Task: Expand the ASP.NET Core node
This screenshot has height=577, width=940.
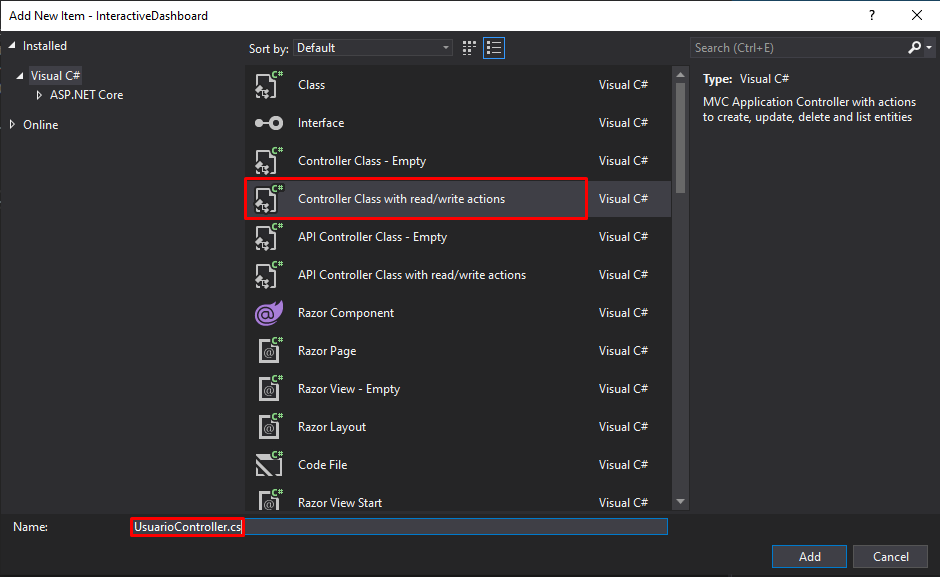Action: click(x=39, y=95)
